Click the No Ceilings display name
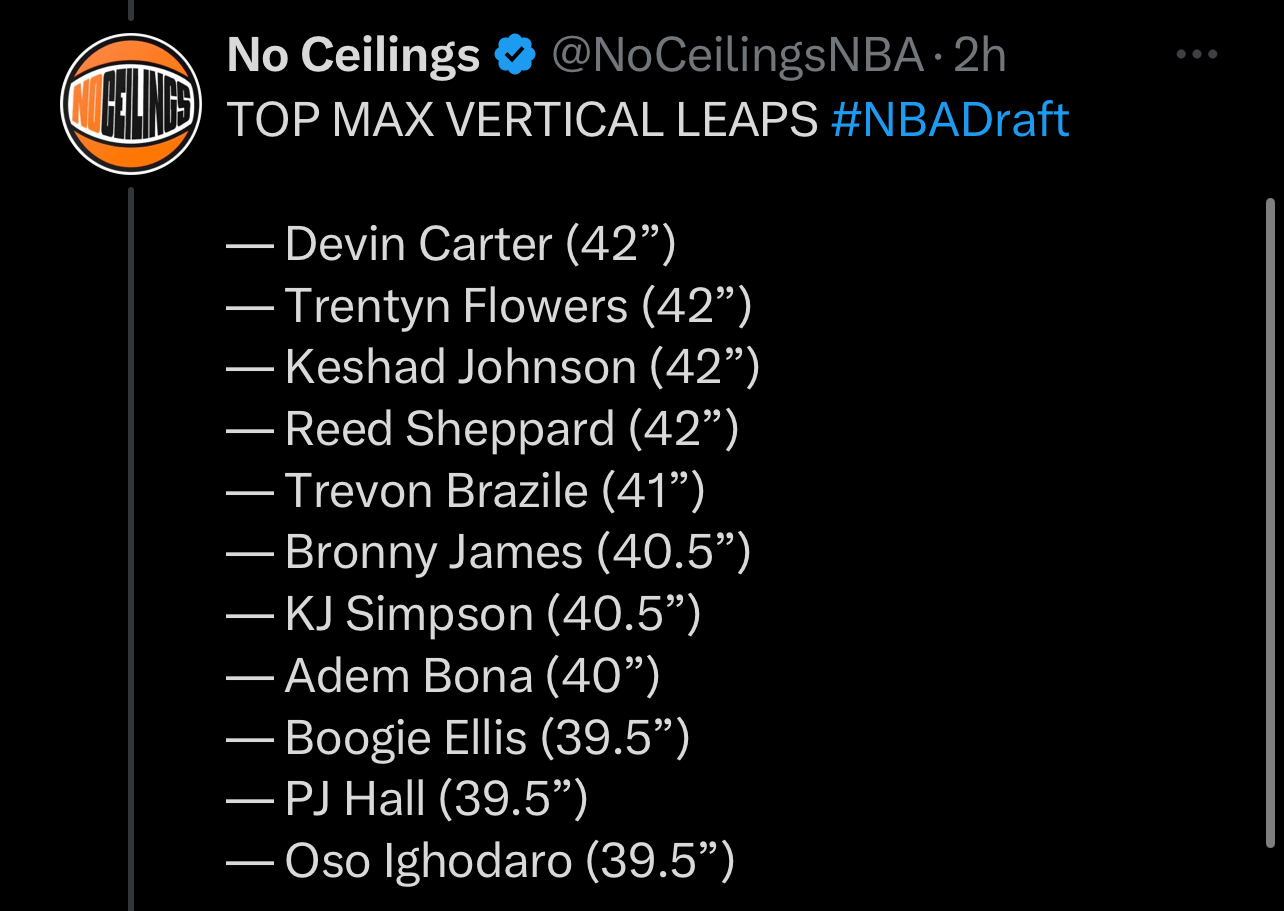The width and height of the screenshot is (1284, 911). 354,56
